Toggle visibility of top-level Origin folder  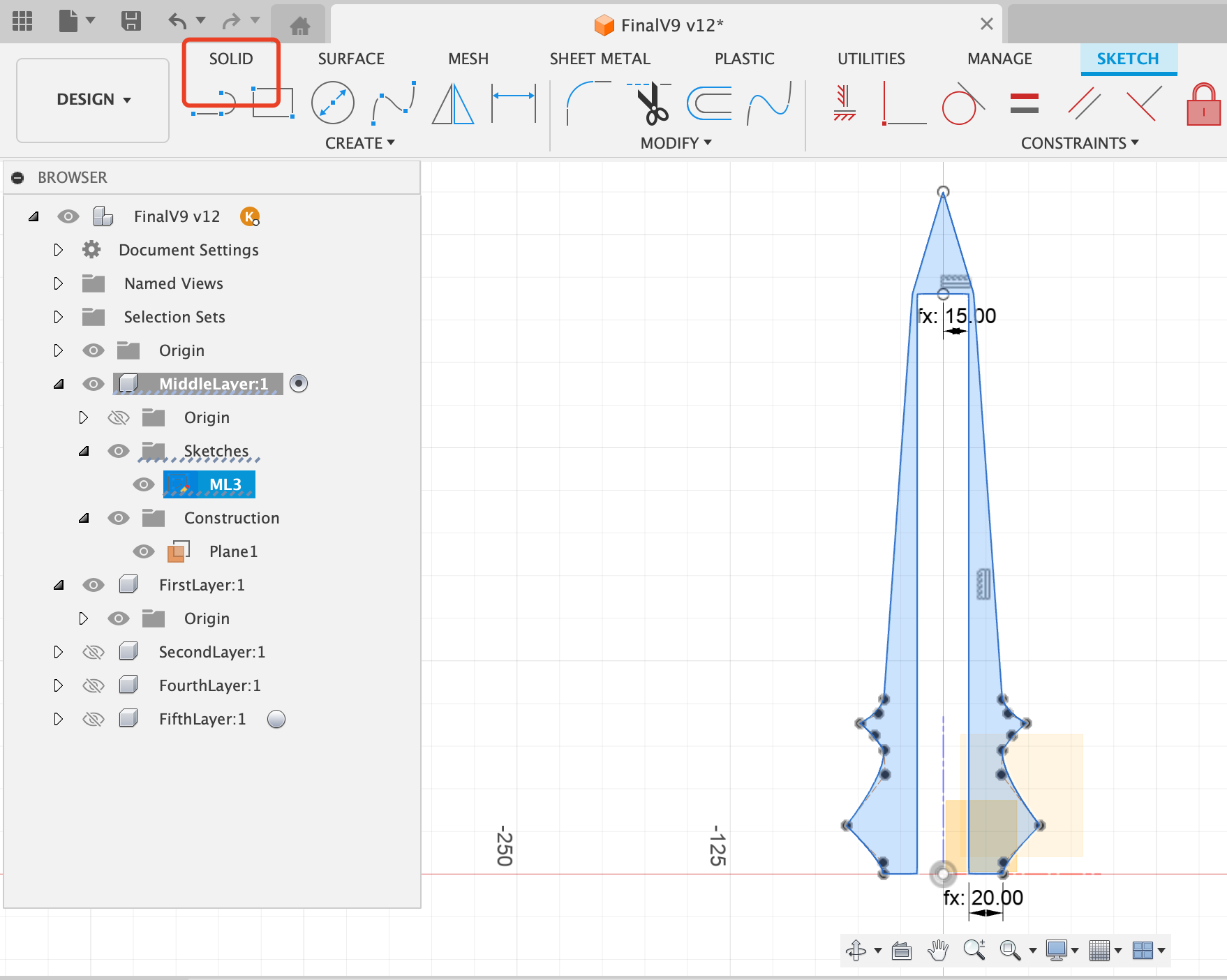click(x=93, y=350)
